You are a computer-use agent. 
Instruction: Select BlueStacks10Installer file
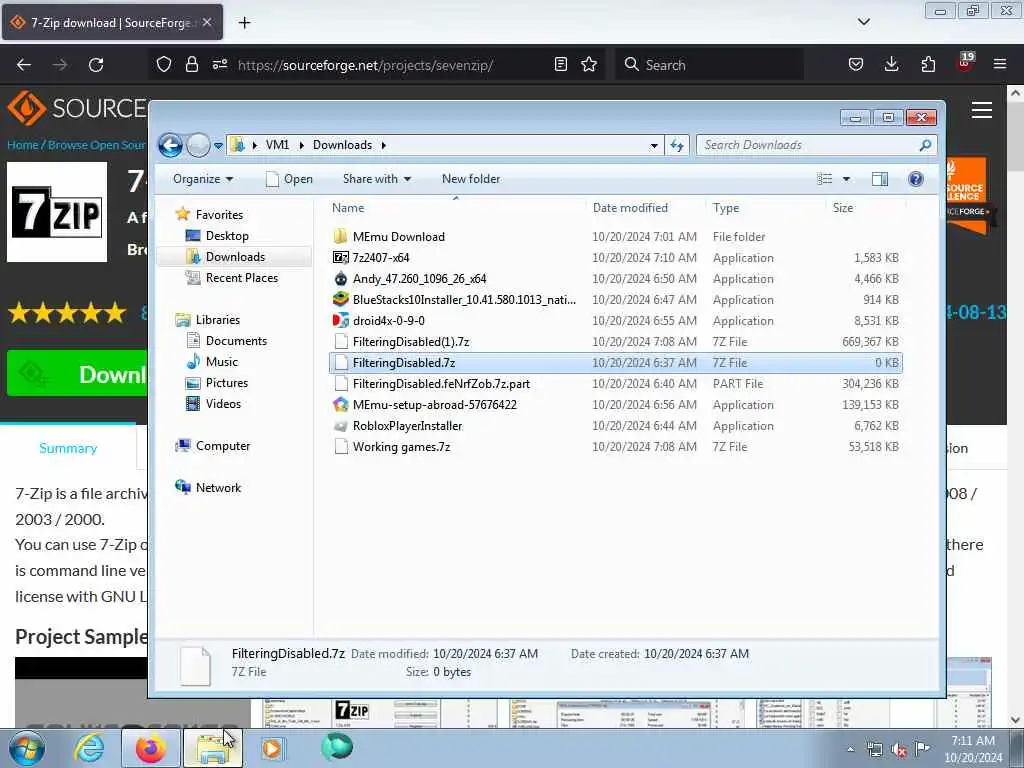pos(615,299)
